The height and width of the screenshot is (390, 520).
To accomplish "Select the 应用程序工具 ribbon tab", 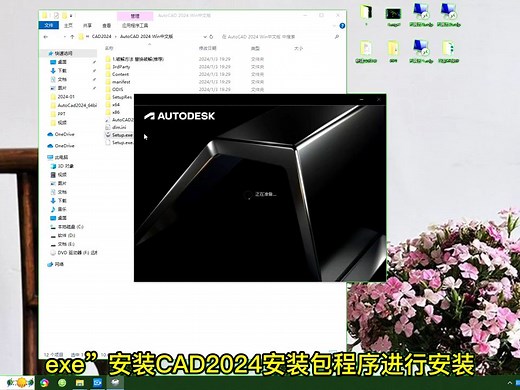I will (x=135, y=25).
